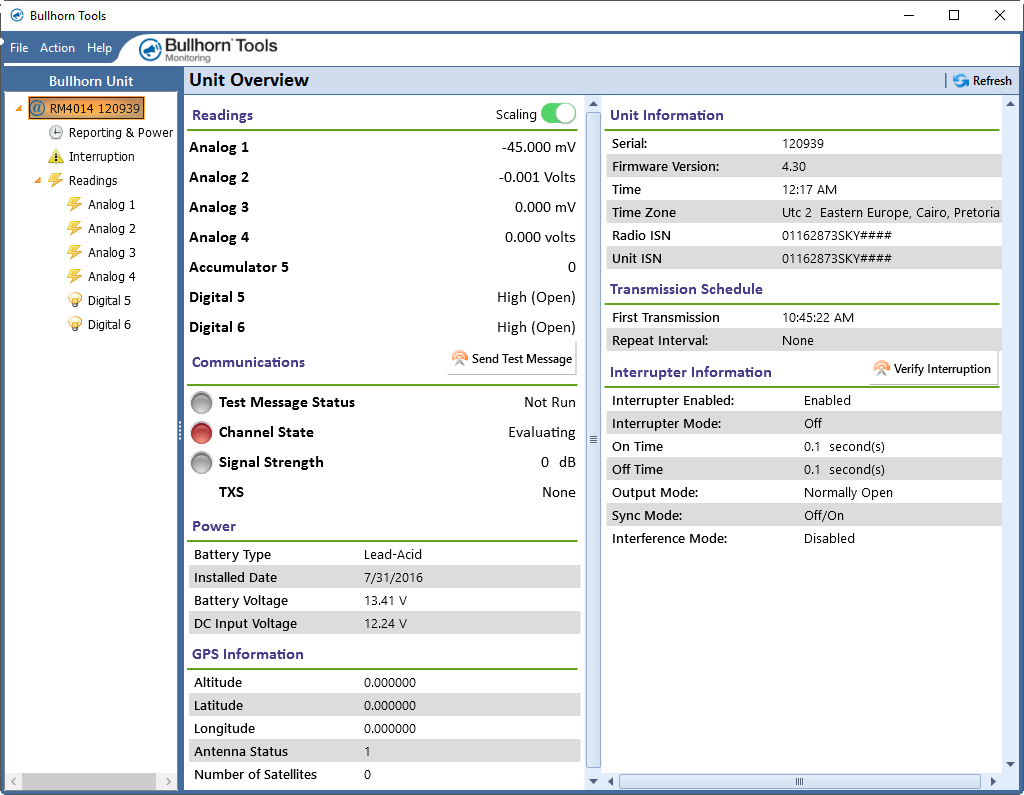Click the Refresh arrows icon
Viewport: 1024px width, 795px height.
pos(961,80)
